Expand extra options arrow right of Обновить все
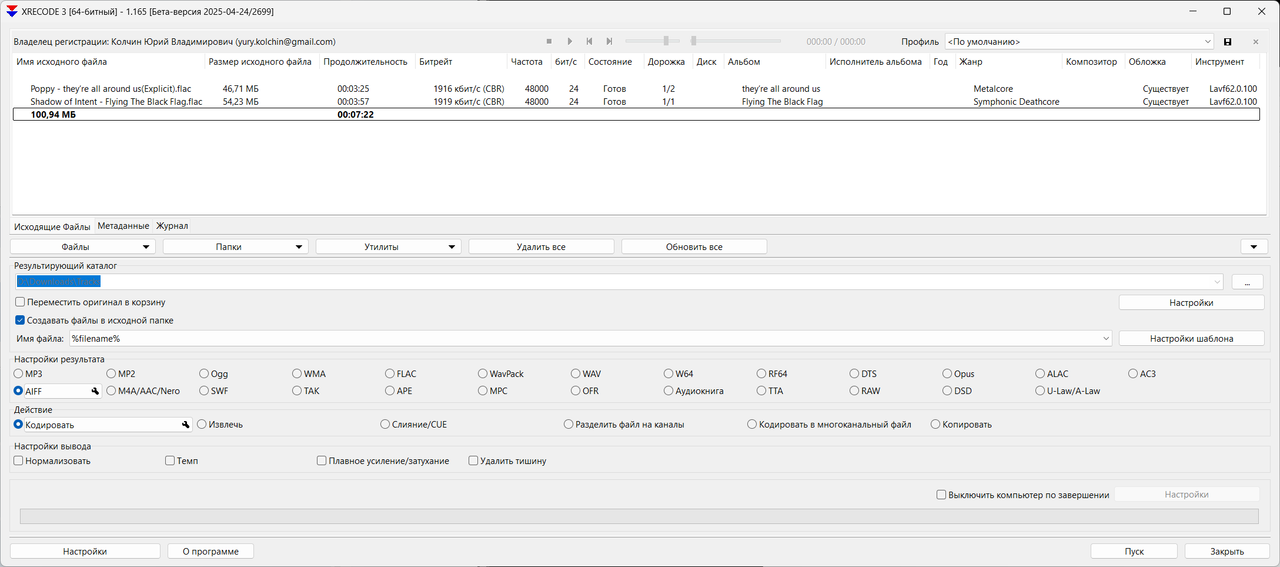This screenshot has height=567, width=1280. coord(1254,246)
